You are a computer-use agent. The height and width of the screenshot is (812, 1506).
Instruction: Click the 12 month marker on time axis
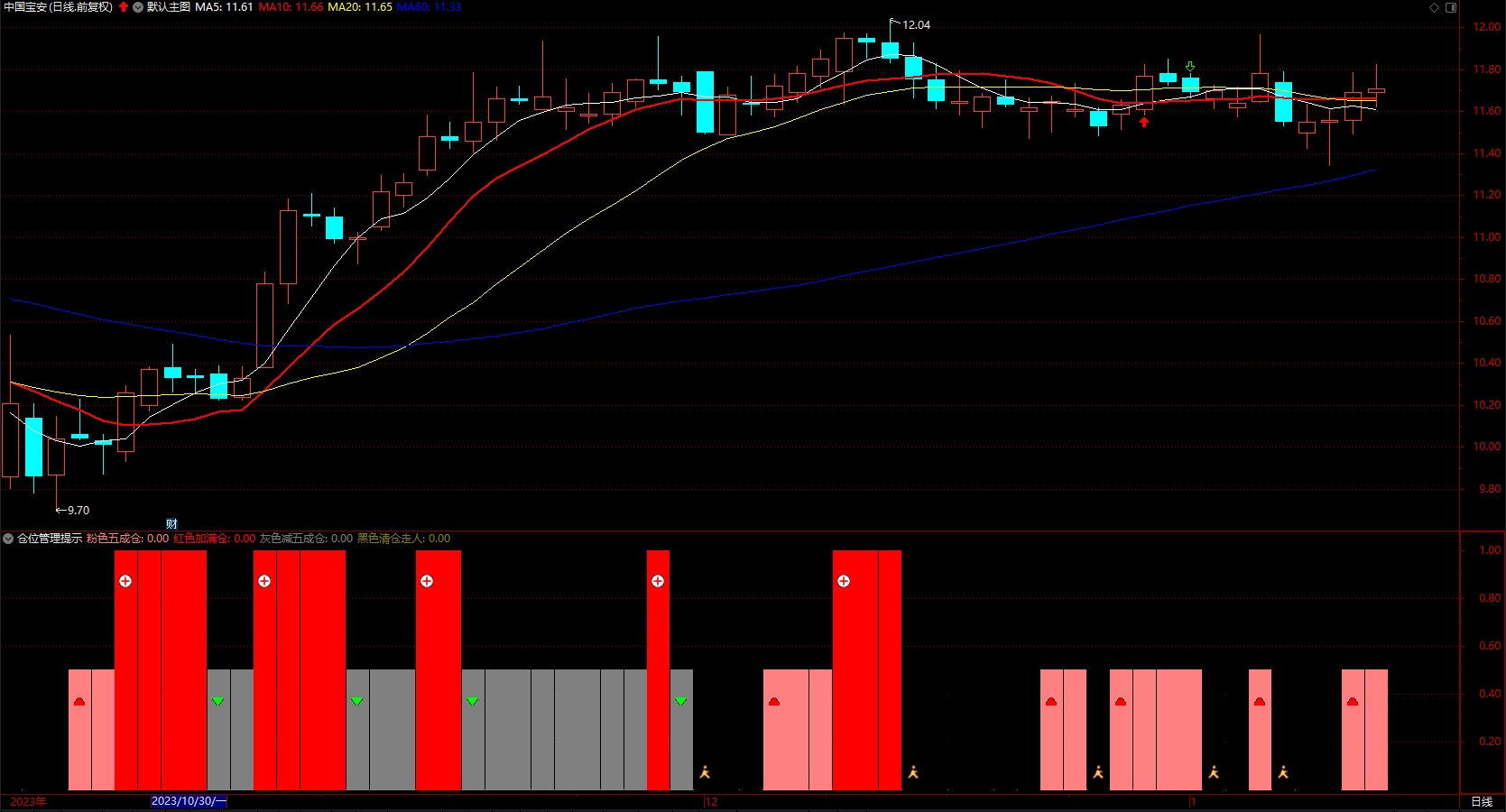coord(711,802)
